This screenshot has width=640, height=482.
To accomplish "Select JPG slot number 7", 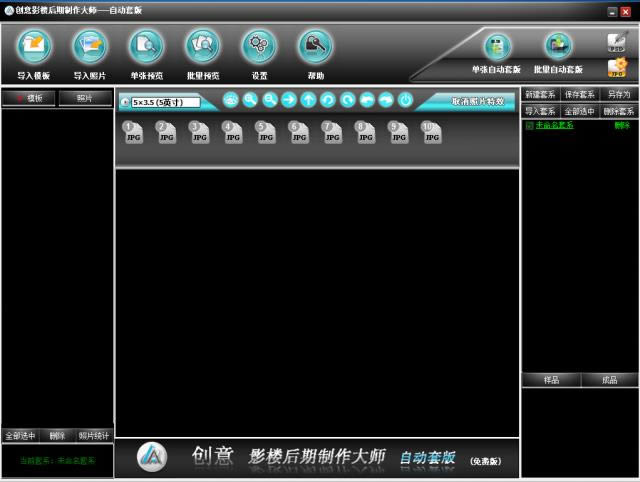I will click(332, 133).
